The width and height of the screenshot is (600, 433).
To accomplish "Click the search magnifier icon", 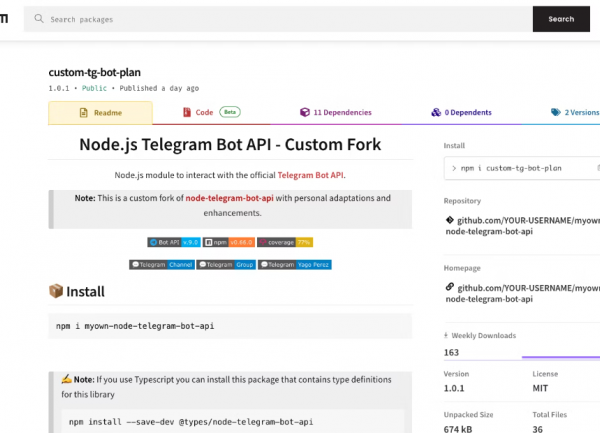I will pos(39,18).
